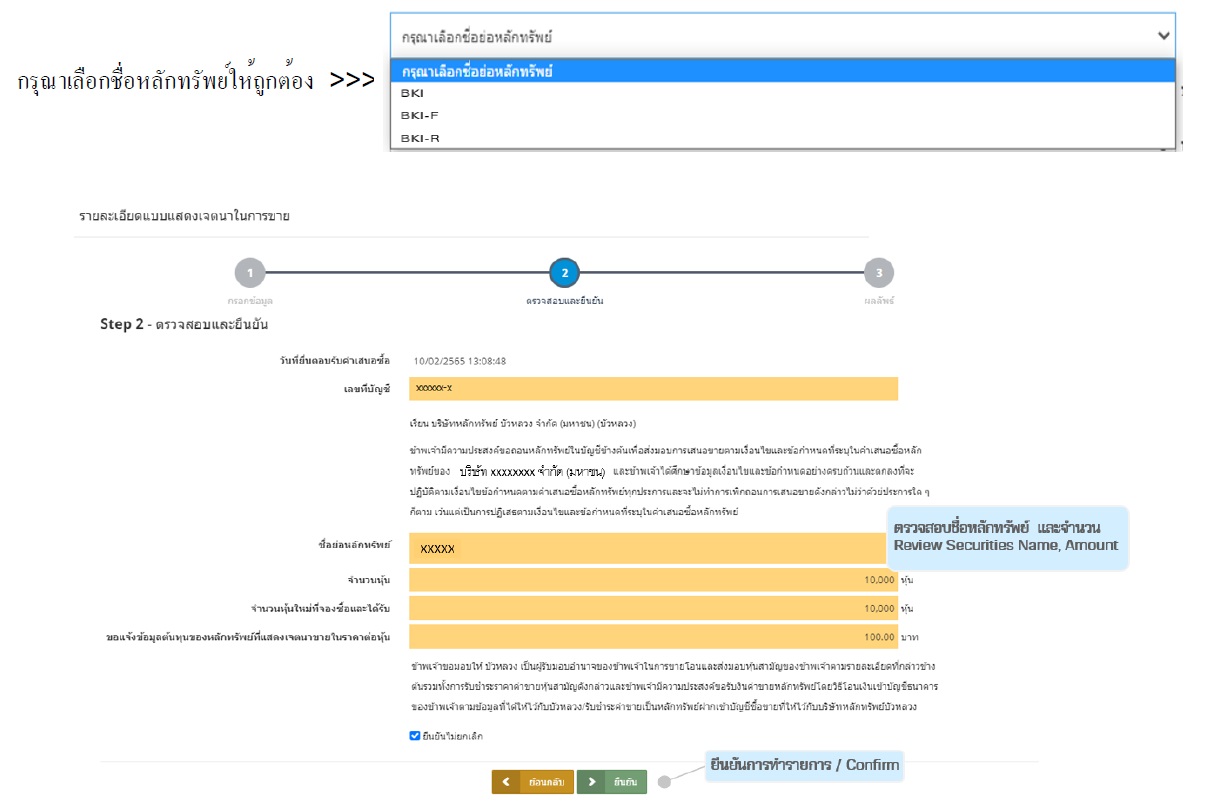Click the account number field xxxxxx-x
The height and width of the screenshot is (810, 1206).
653,388
